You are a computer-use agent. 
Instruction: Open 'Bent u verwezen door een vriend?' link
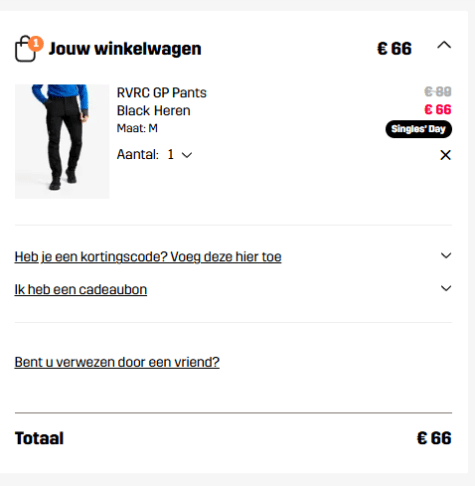pyautogui.click(x=117, y=362)
